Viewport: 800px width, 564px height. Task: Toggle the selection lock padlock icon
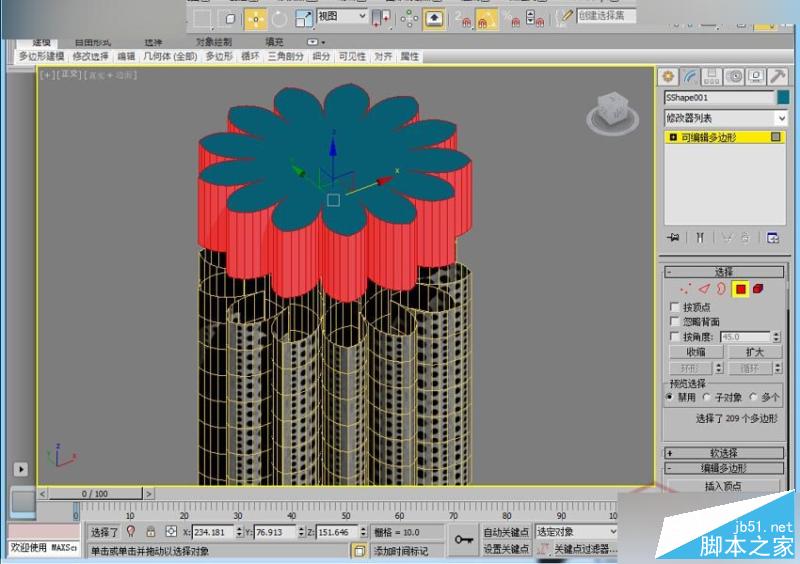[x=151, y=532]
